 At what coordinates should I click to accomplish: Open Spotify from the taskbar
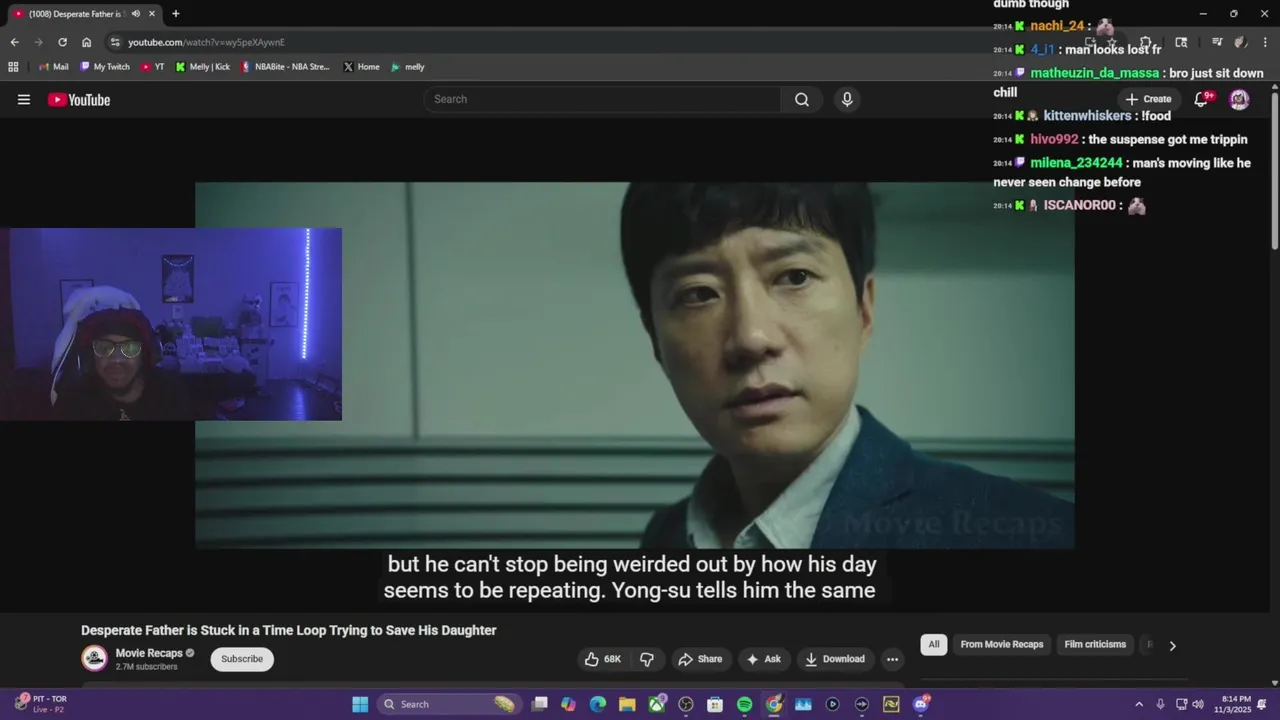point(744,704)
